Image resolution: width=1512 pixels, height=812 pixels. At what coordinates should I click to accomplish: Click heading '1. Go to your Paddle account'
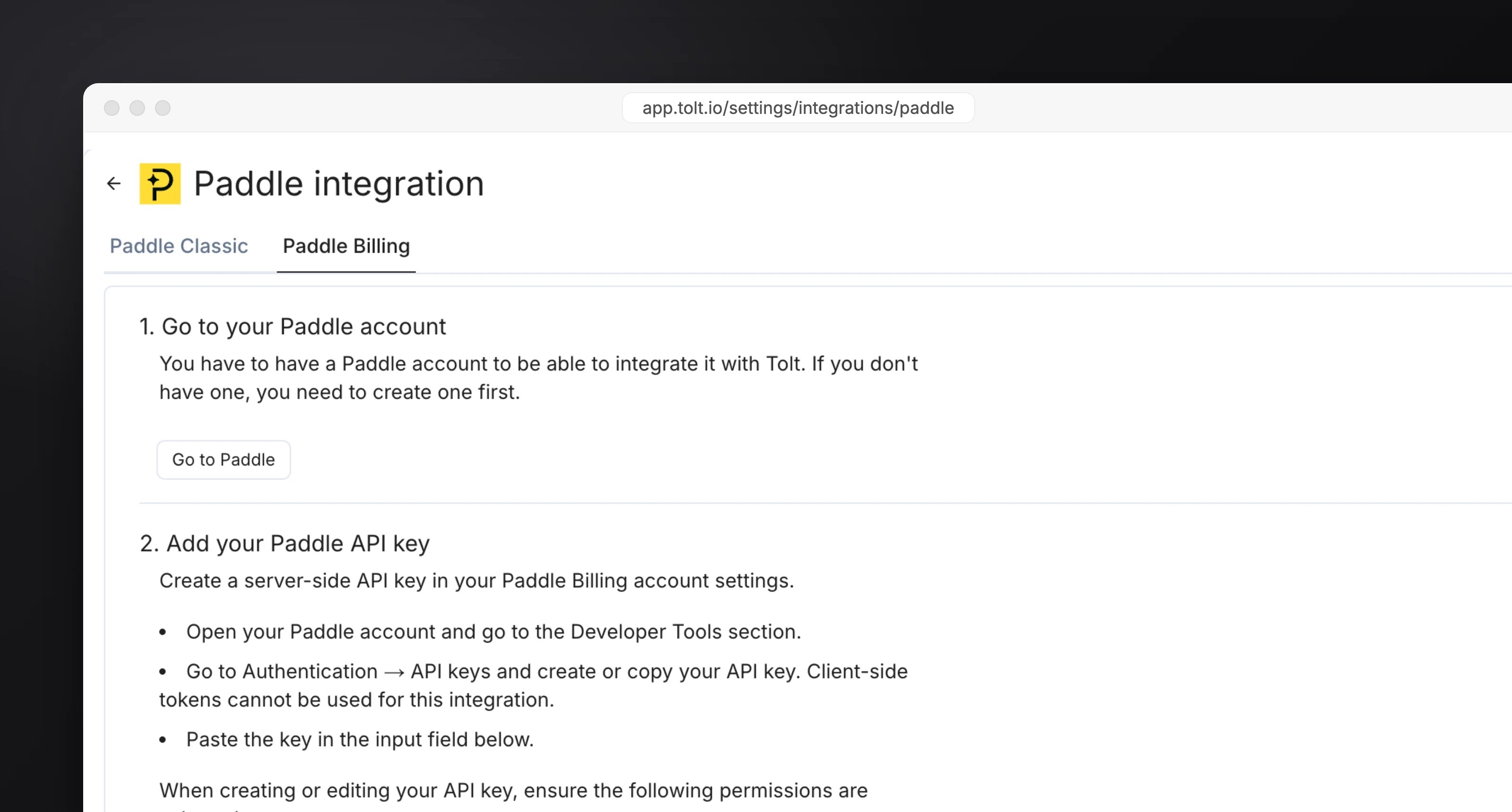tap(293, 327)
